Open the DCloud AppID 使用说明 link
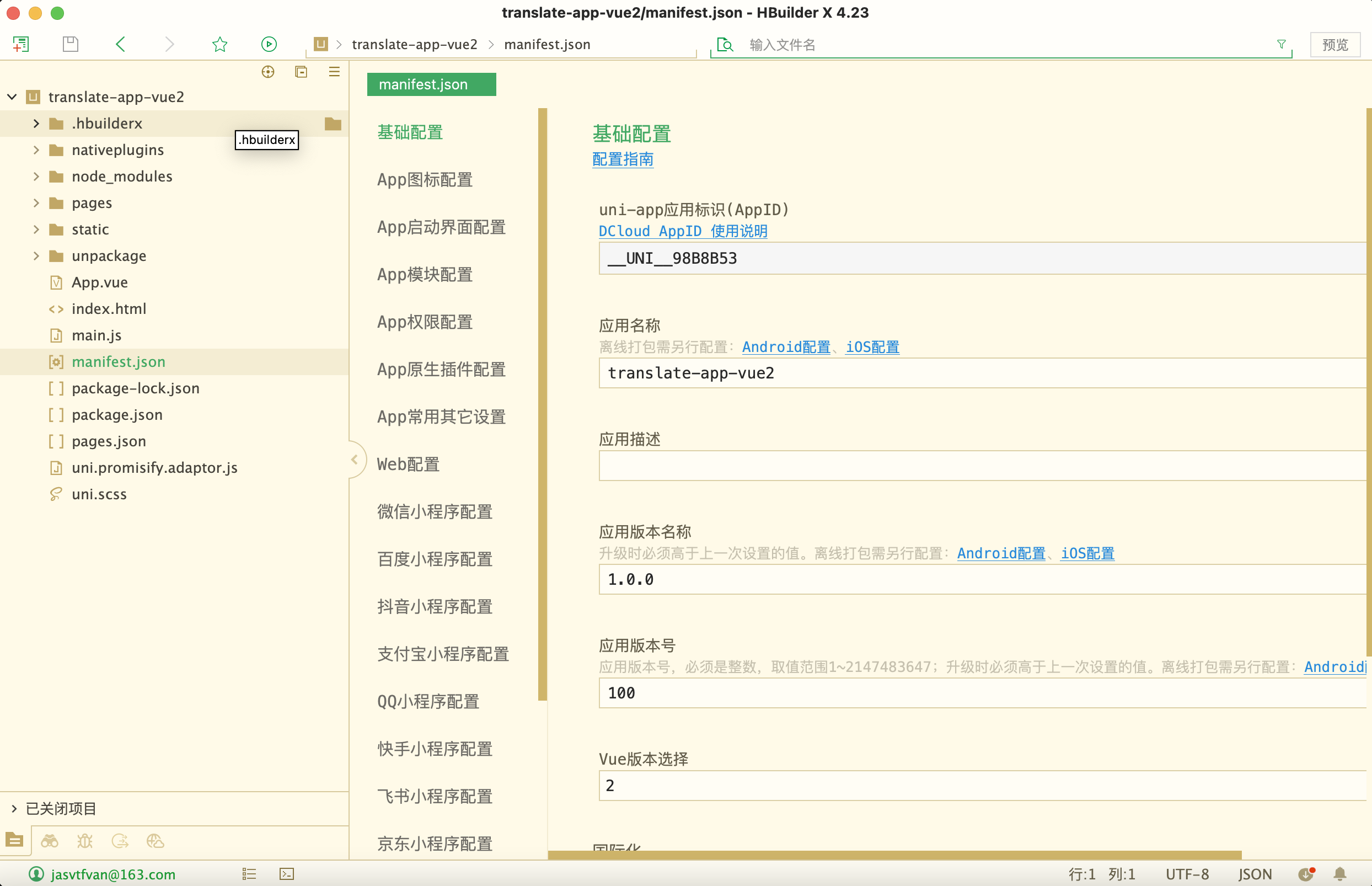This screenshot has width=1372, height=886. pyautogui.click(x=683, y=231)
